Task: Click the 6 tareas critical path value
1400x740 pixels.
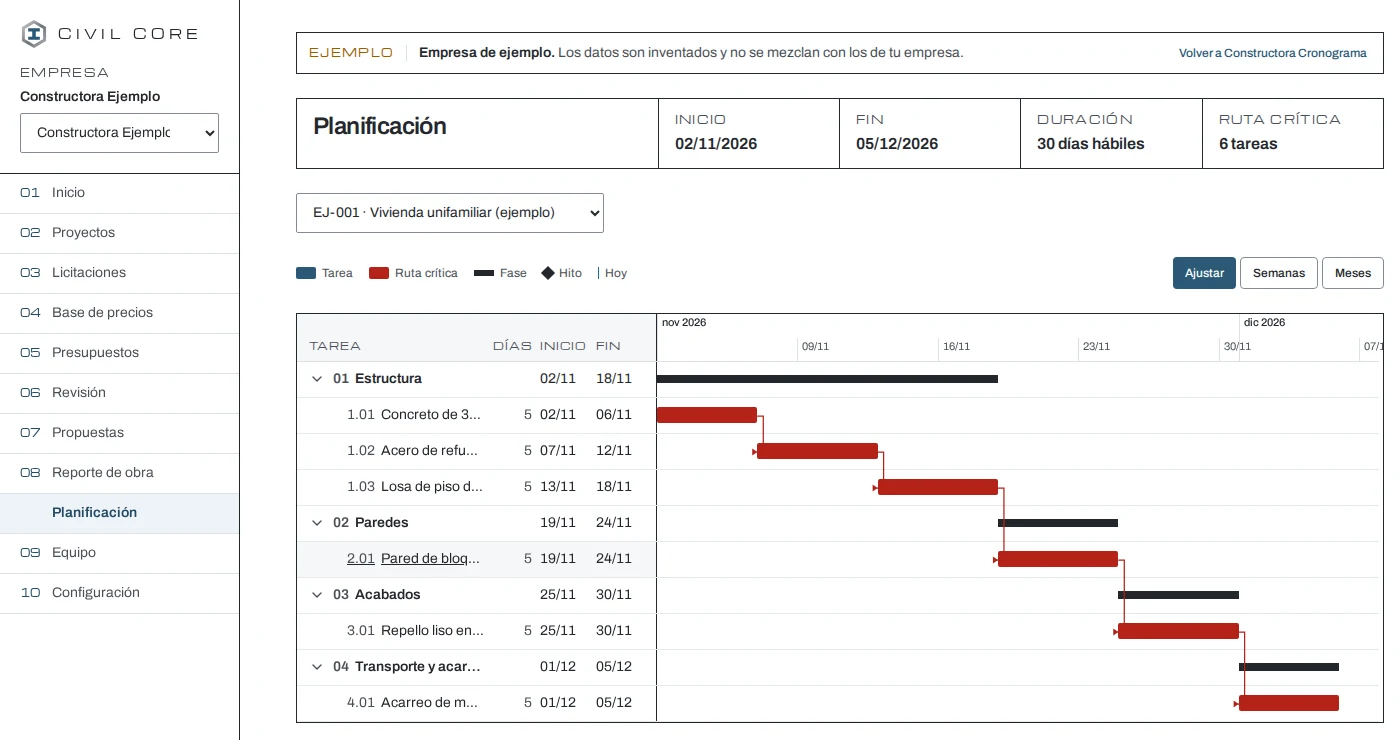Action: [x=1248, y=144]
